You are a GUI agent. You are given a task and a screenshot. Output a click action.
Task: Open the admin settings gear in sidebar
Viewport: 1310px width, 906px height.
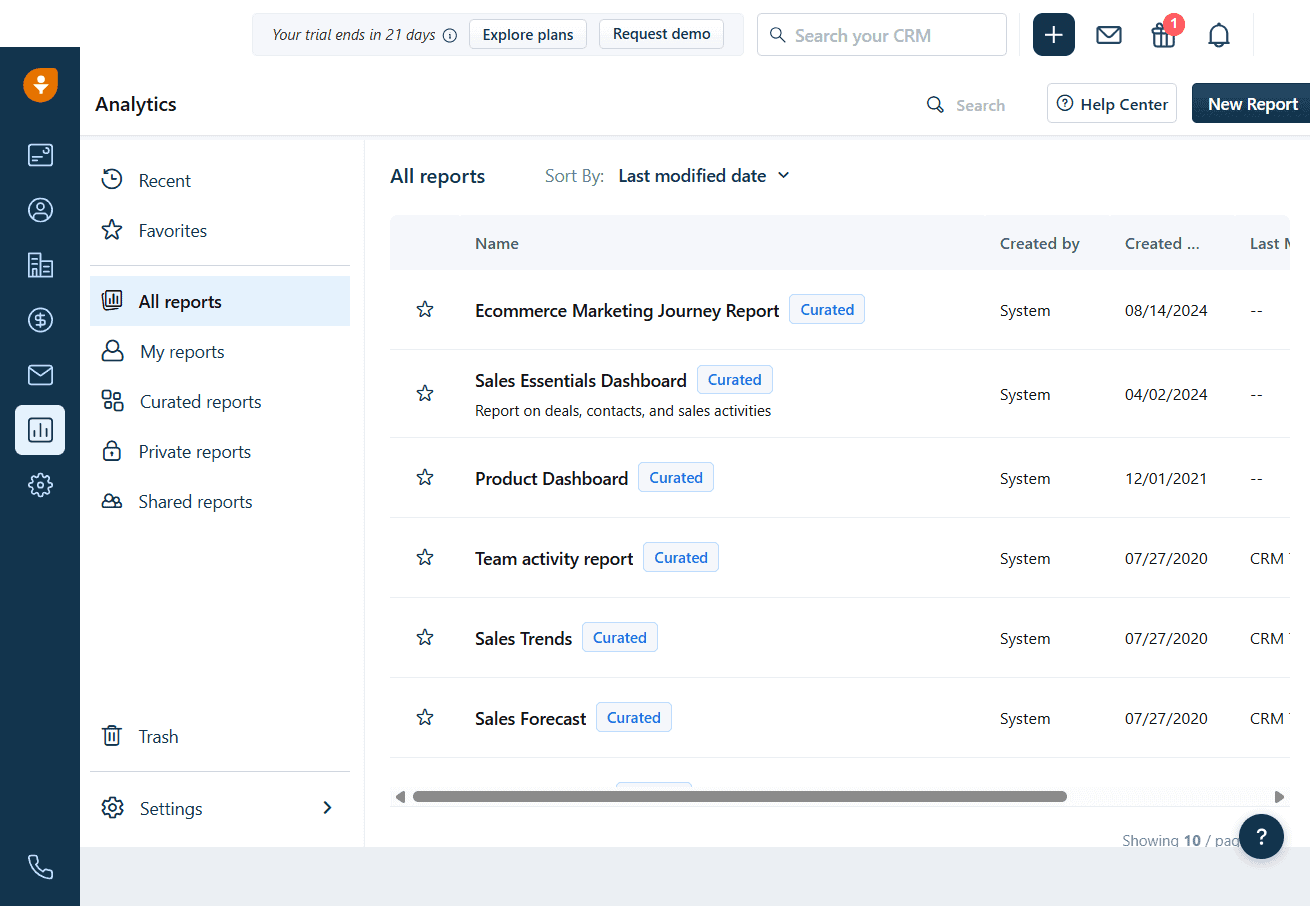point(40,485)
